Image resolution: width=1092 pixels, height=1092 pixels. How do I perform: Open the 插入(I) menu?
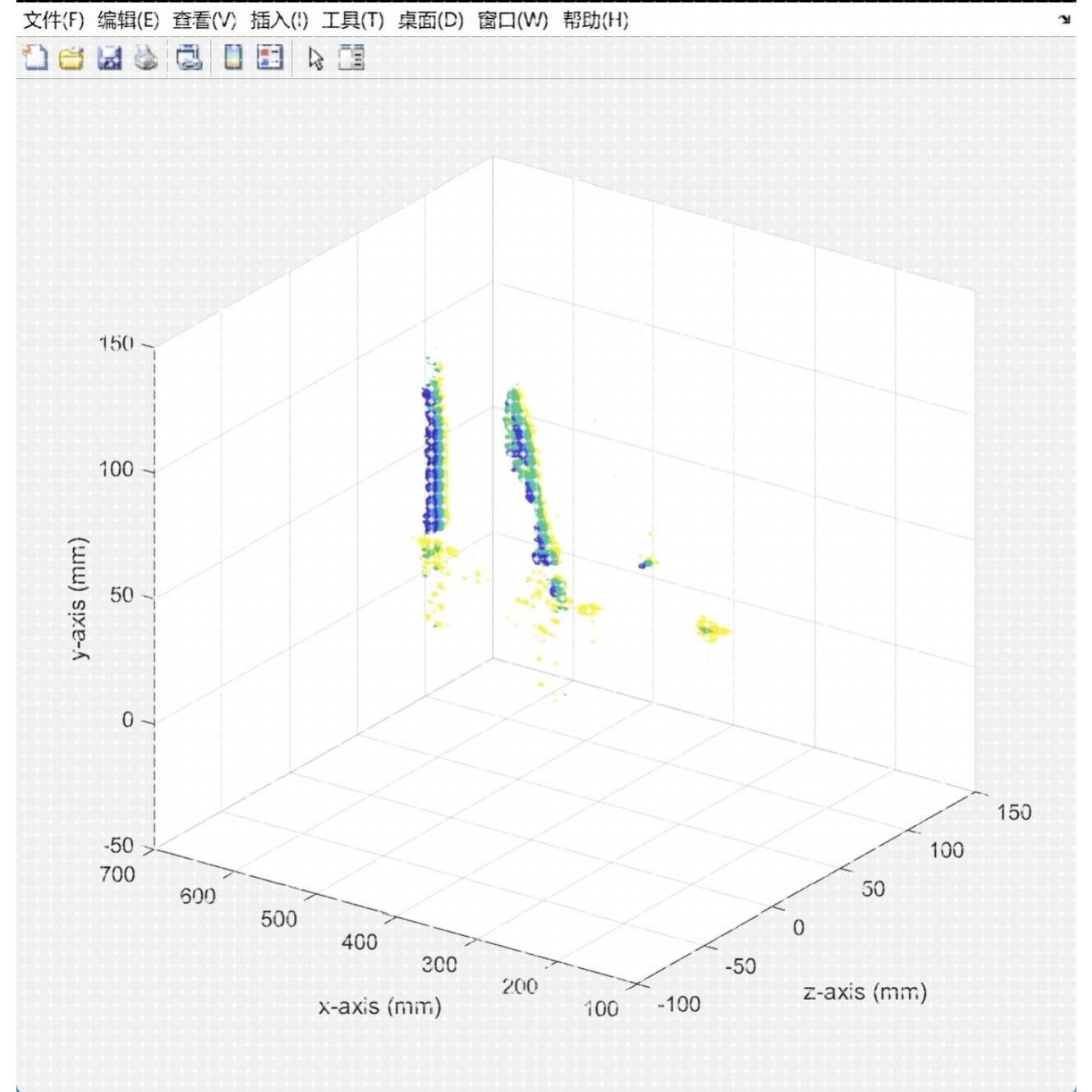coord(279,20)
